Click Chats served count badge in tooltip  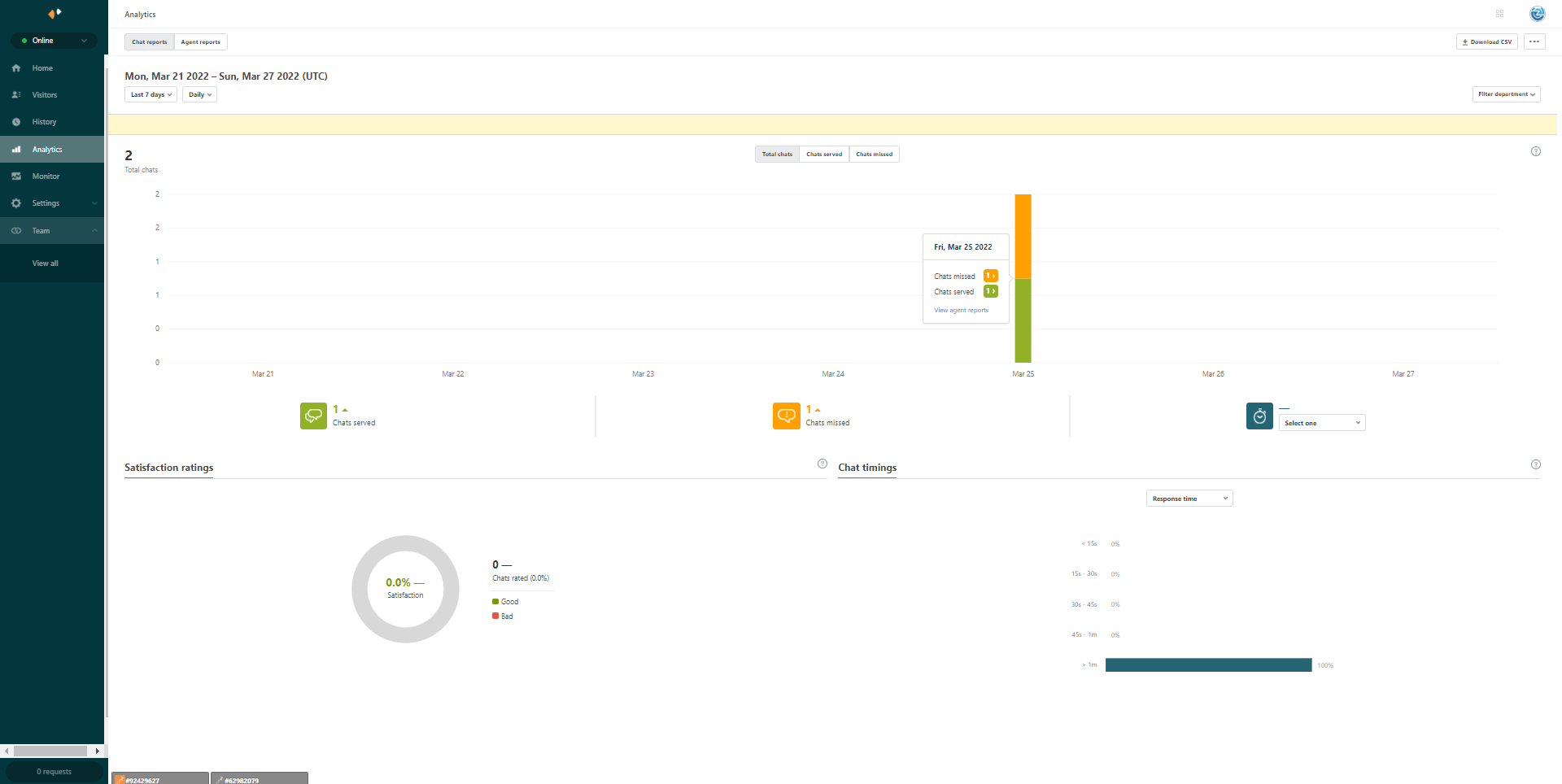click(990, 291)
